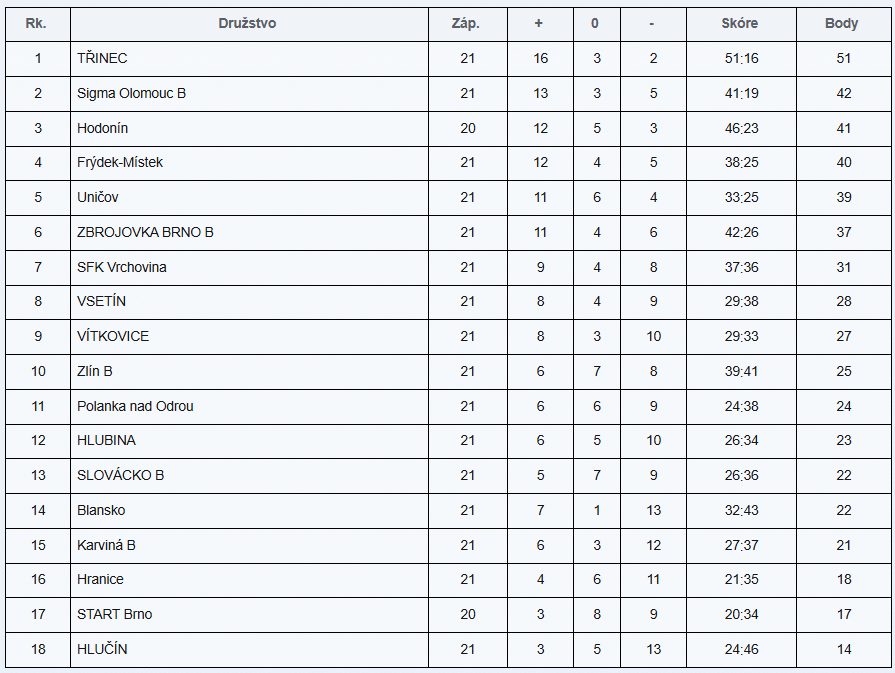Screen dimensions: 895x673
Task: Click the Družstvo column header
Action: (x=247, y=23)
